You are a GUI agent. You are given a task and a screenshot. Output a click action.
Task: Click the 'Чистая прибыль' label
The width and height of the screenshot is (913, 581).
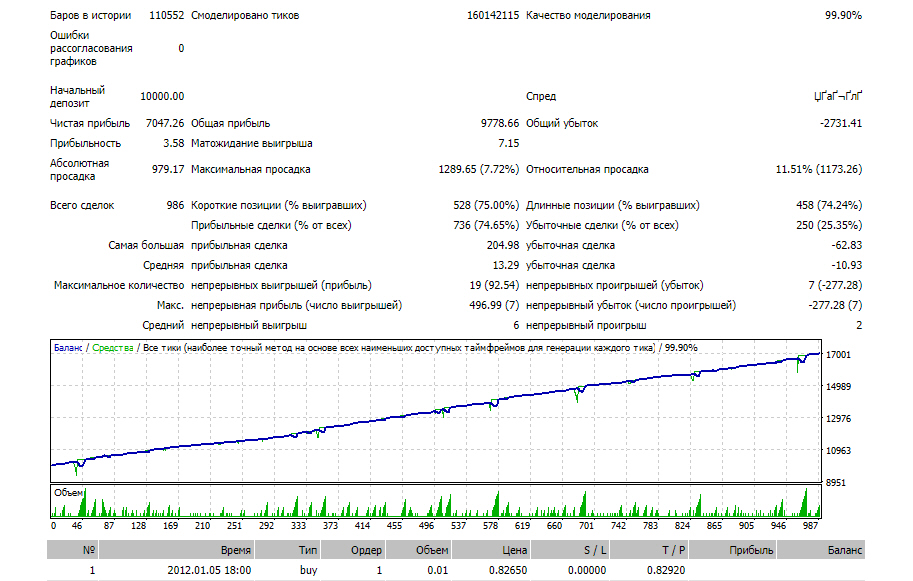click(x=90, y=123)
